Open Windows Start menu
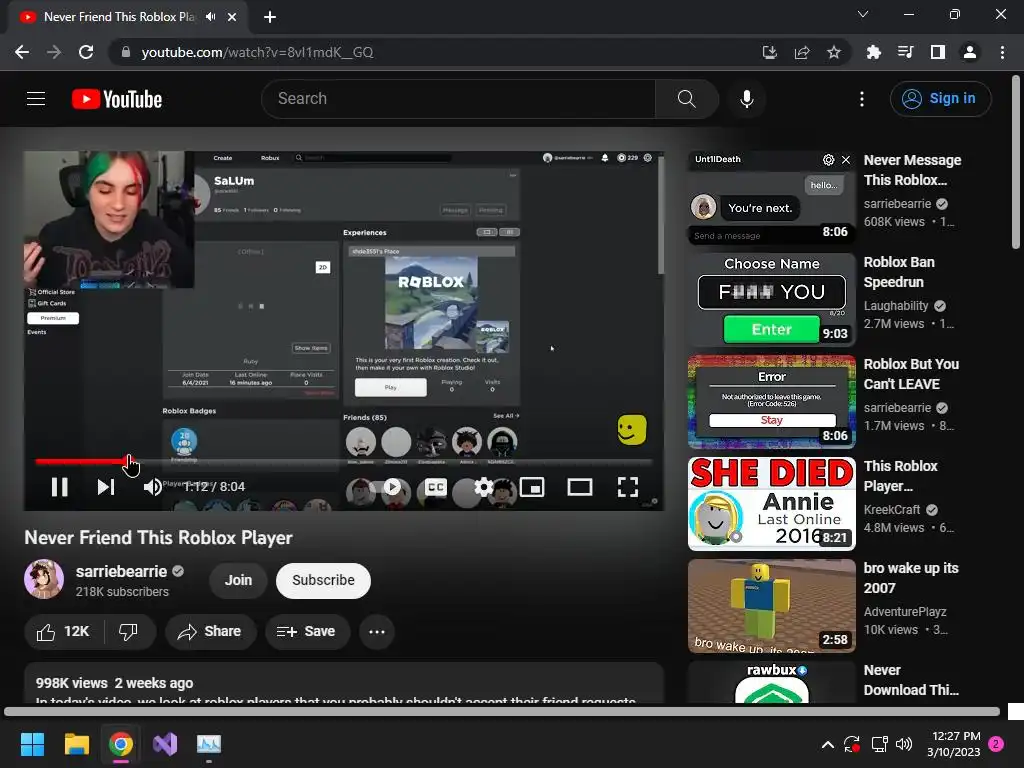1024x768 pixels. click(x=32, y=744)
